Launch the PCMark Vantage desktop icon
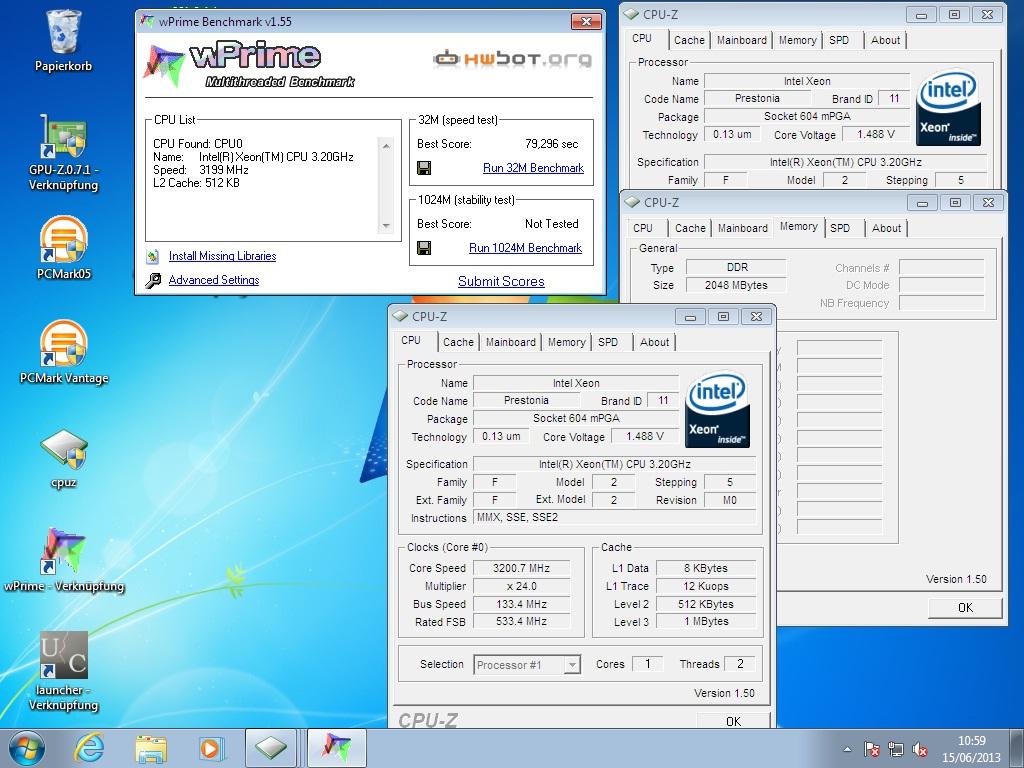Image resolution: width=1024 pixels, height=768 pixels. tap(63, 353)
